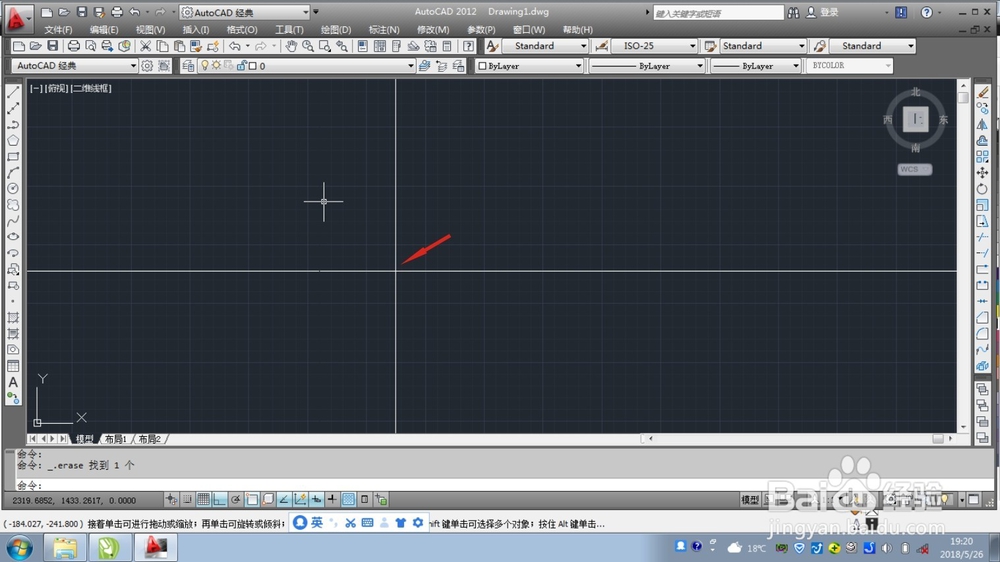This screenshot has width=1000, height=562.
Task: Toggle Show Lineweight in status bar
Action: [x=332, y=499]
